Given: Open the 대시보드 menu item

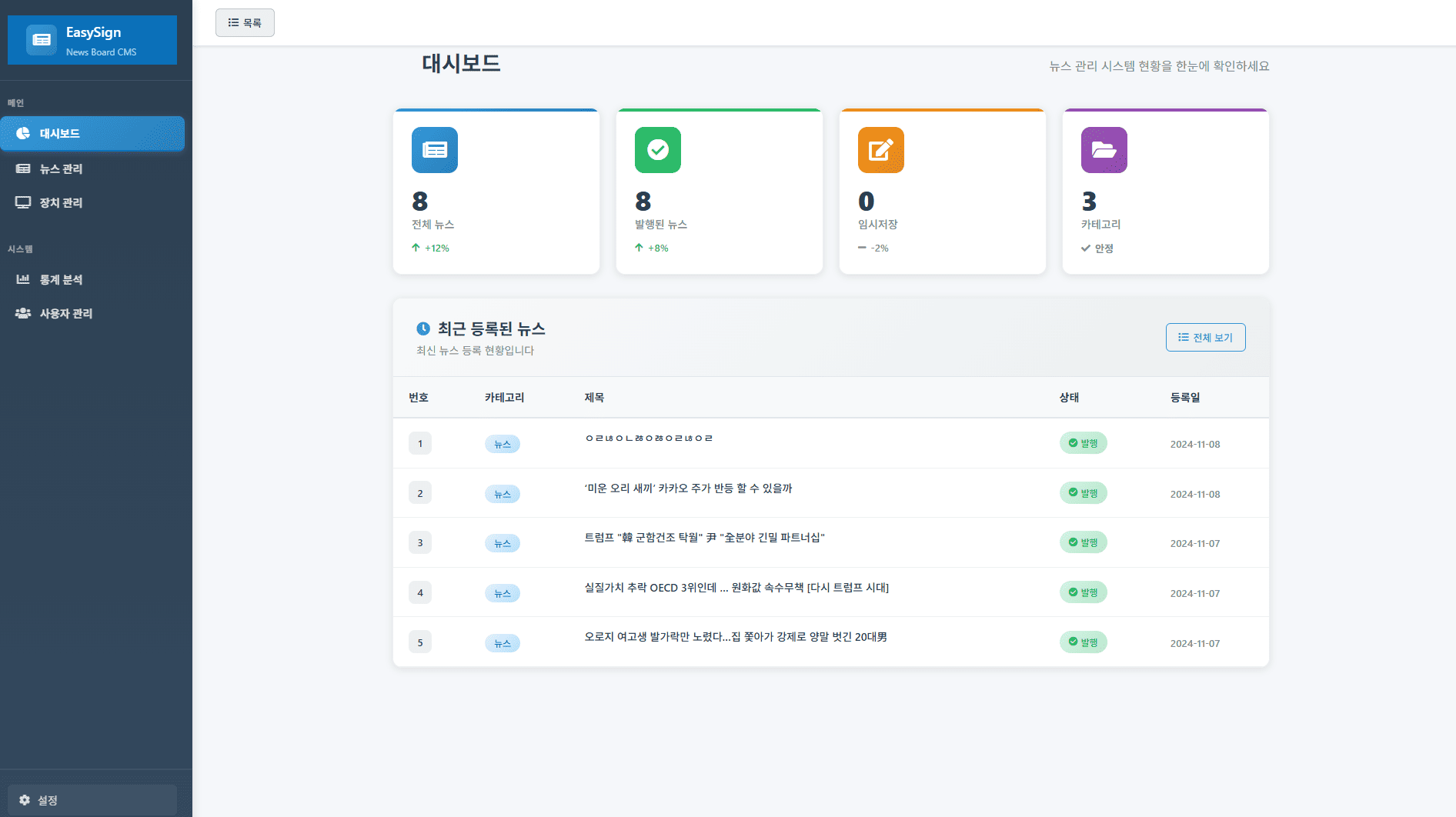Looking at the screenshot, I should (92, 134).
